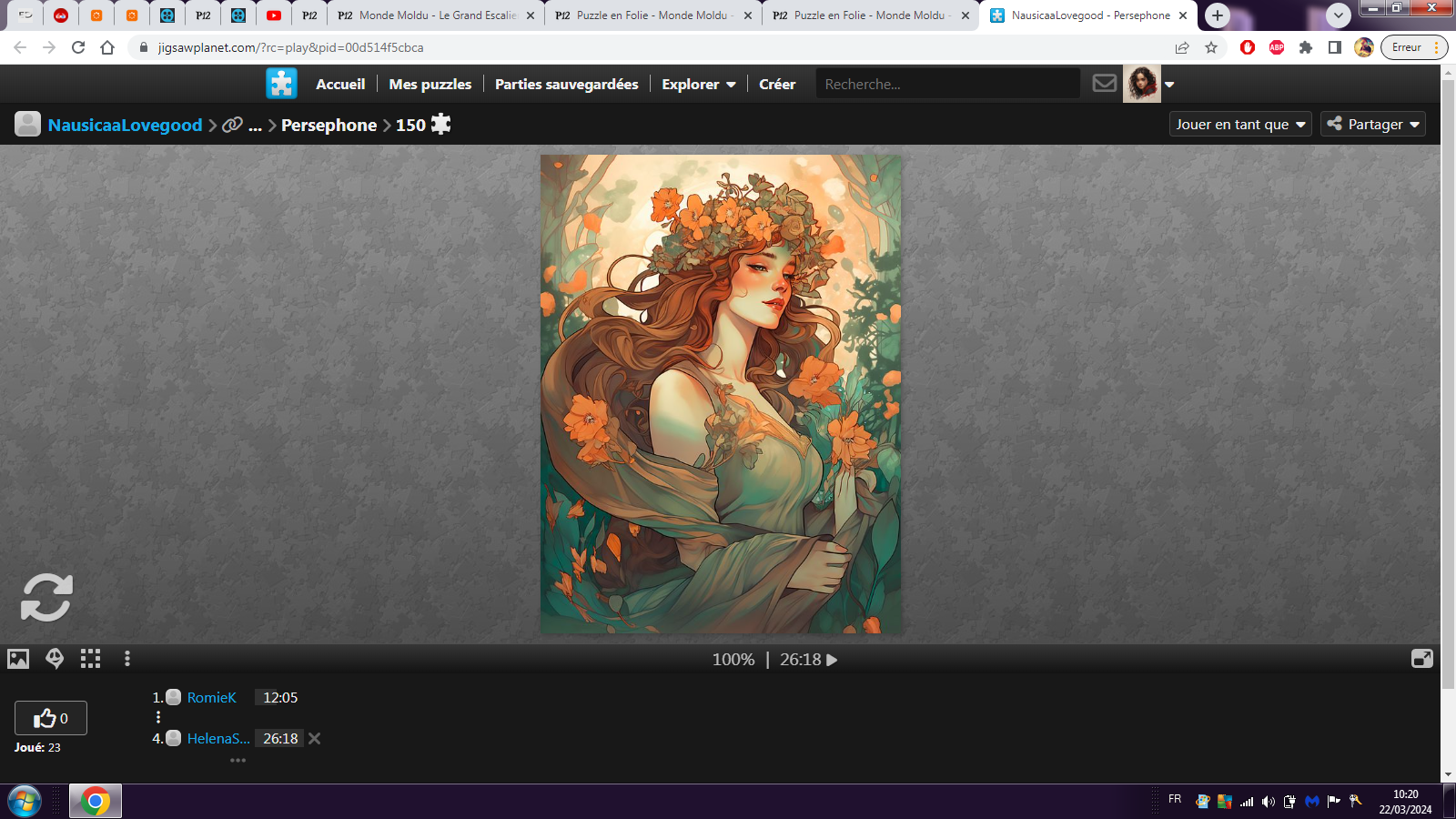Click the Chrome profile avatar
Image resolution: width=1456 pixels, height=819 pixels.
point(1363,47)
